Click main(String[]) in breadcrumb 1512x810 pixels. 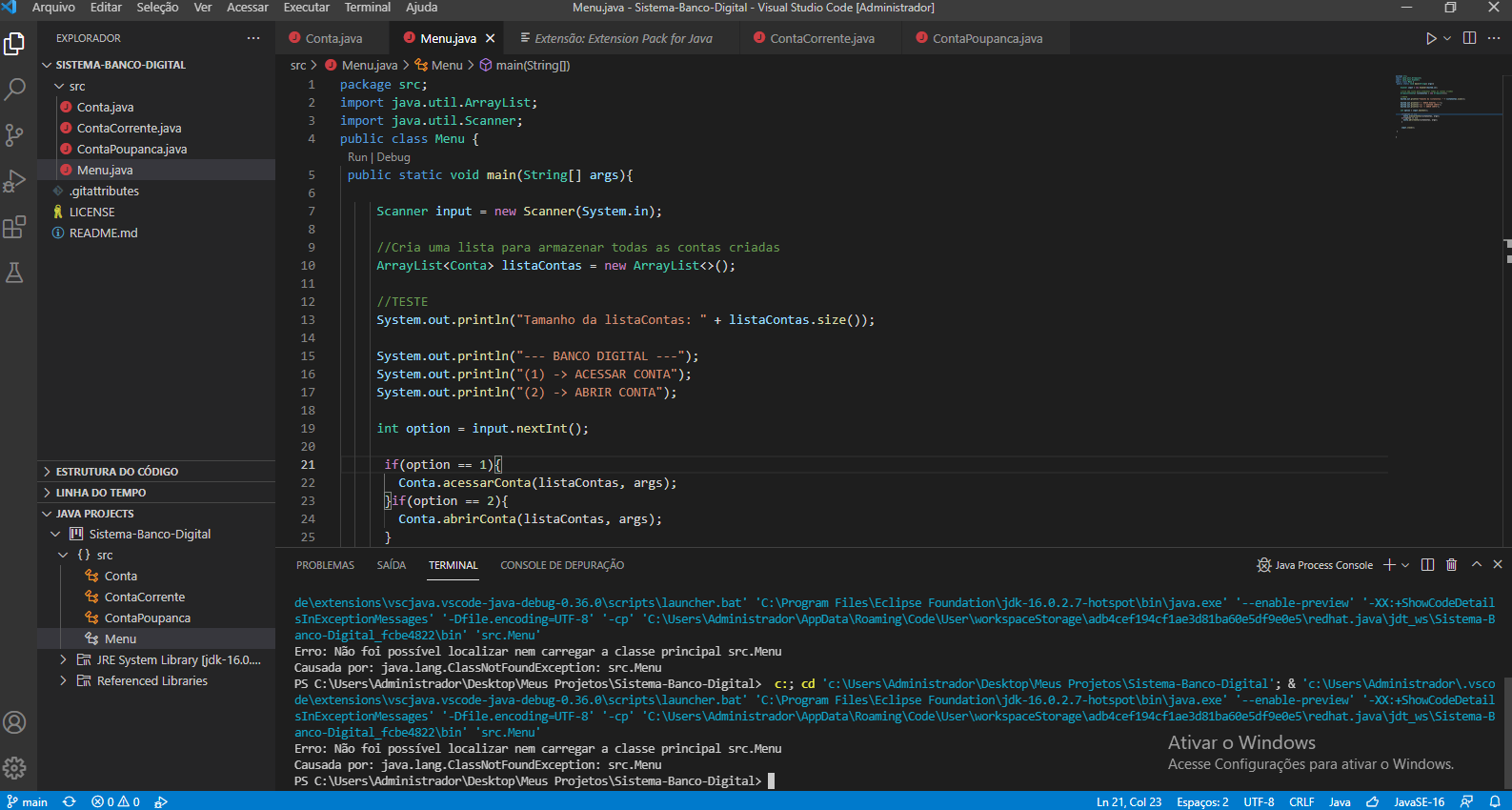click(x=533, y=66)
